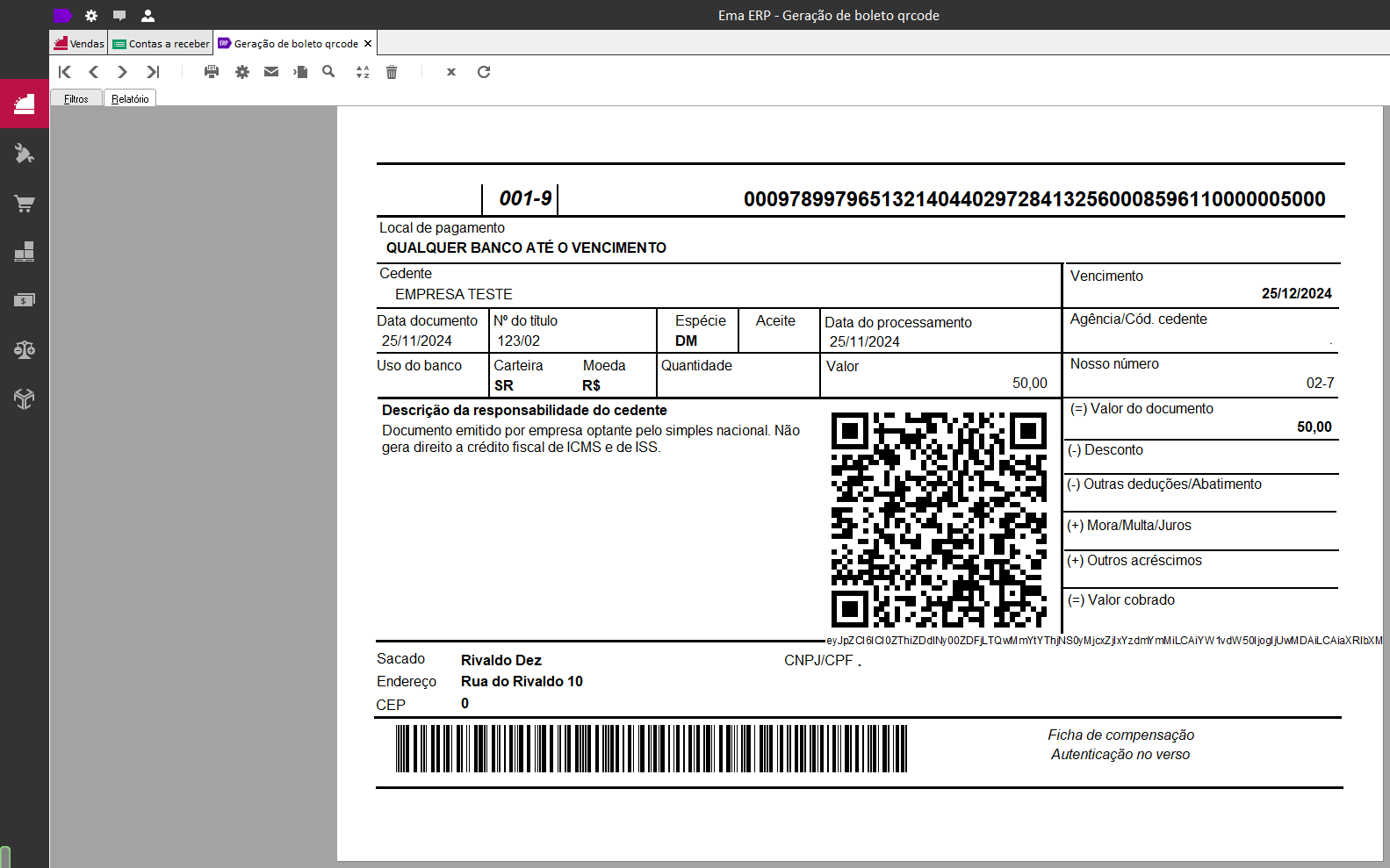Switch to the Vendas tab
This screenshot has height=868, width=1390.
[79, 43]
